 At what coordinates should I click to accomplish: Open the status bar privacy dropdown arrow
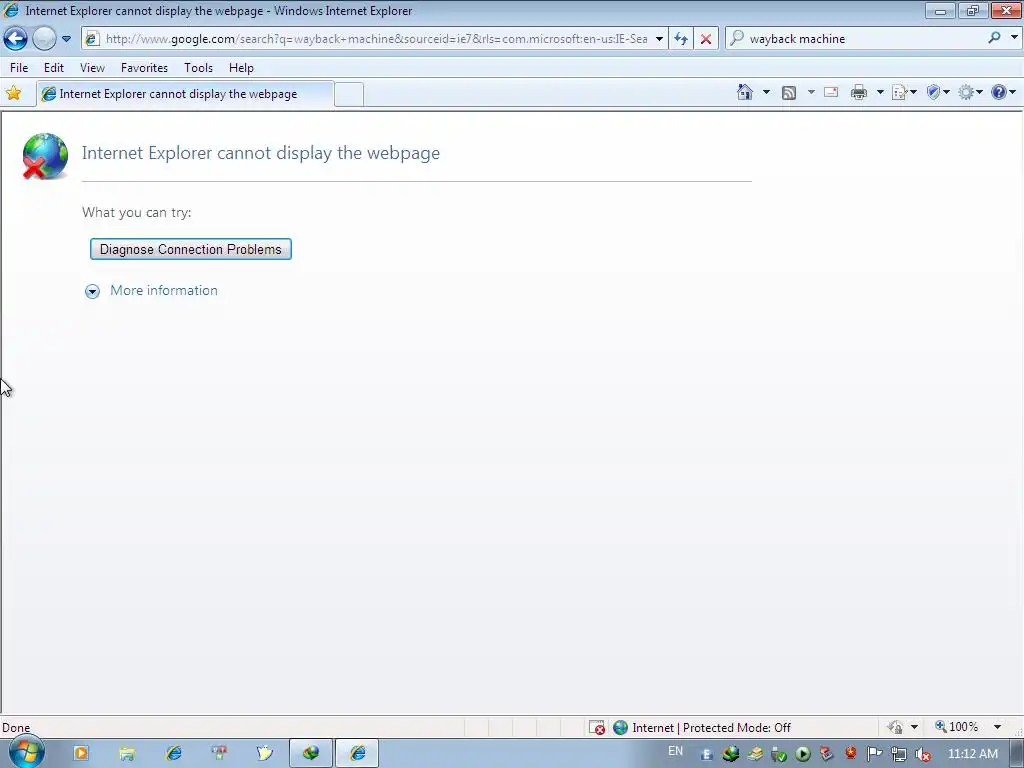(x=914, y=727)
